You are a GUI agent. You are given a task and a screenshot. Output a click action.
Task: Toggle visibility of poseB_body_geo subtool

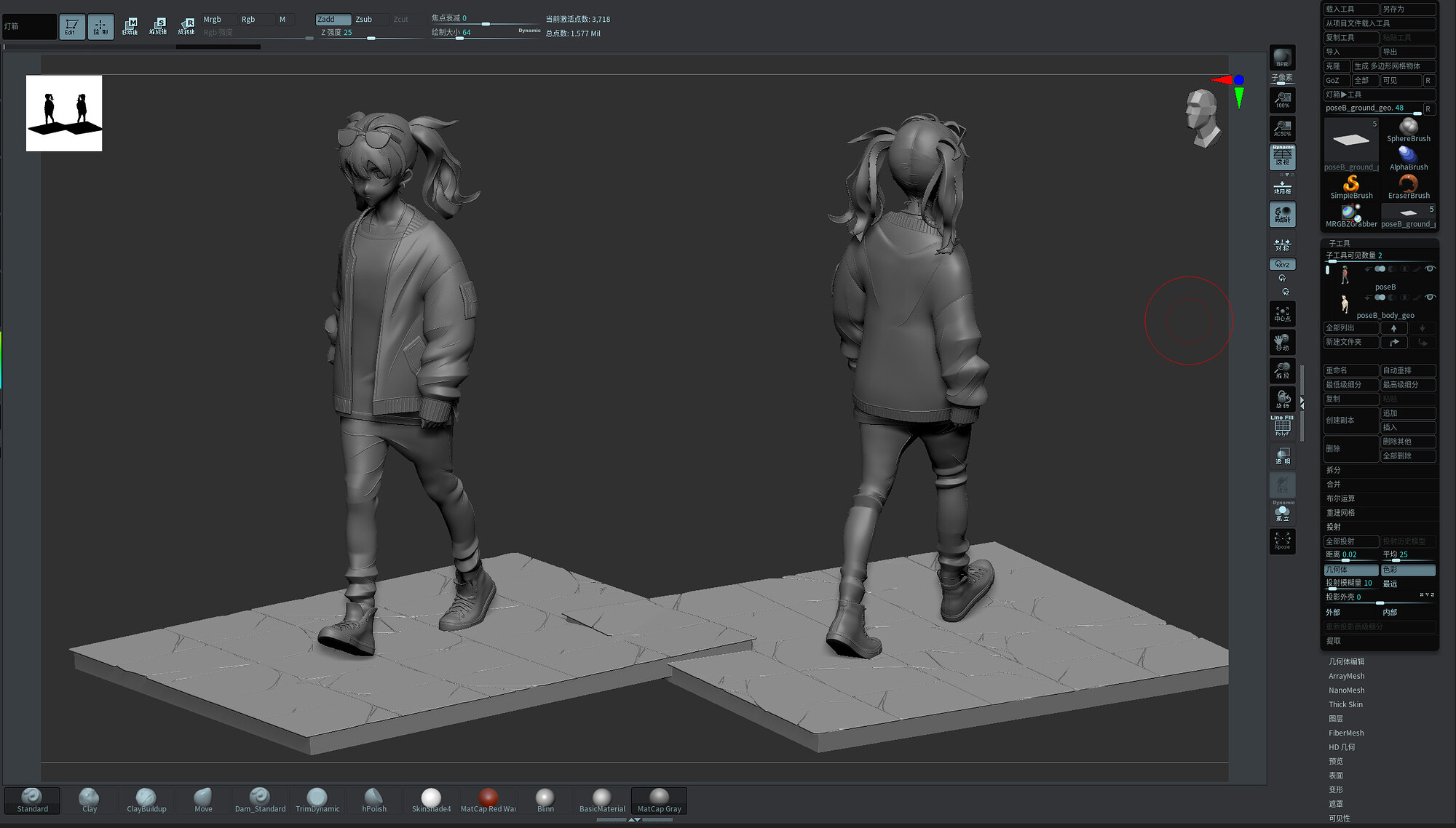[1429, 297]
